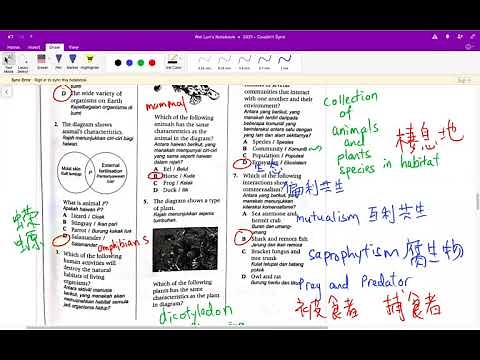Pick the Pen drawing tool
The image size is (480, 360).
coord(59,62)
